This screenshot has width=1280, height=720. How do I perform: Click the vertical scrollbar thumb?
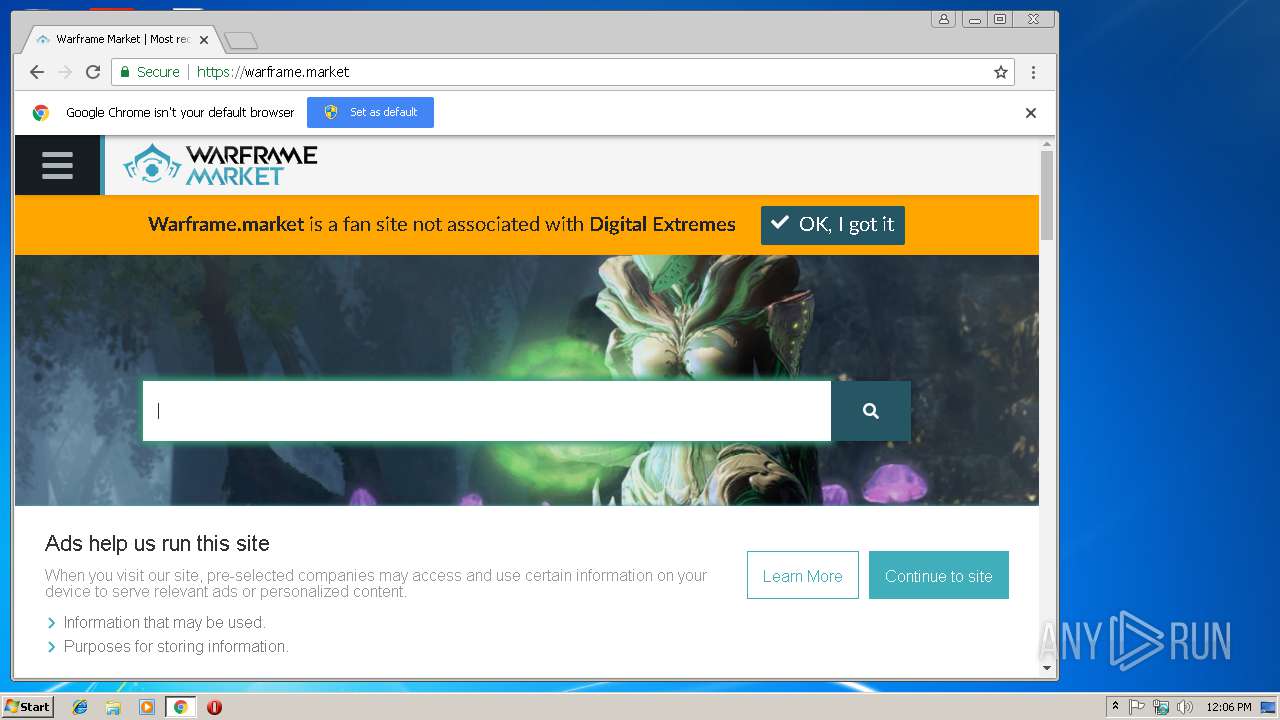click(1047, 196)
